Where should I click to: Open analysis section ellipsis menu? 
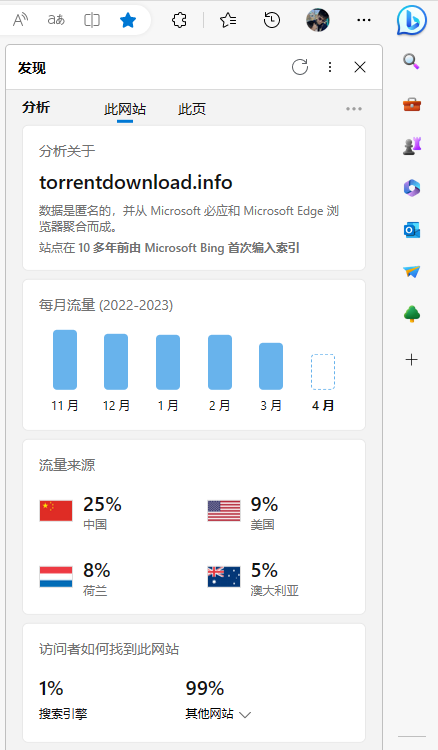(354, 109)
